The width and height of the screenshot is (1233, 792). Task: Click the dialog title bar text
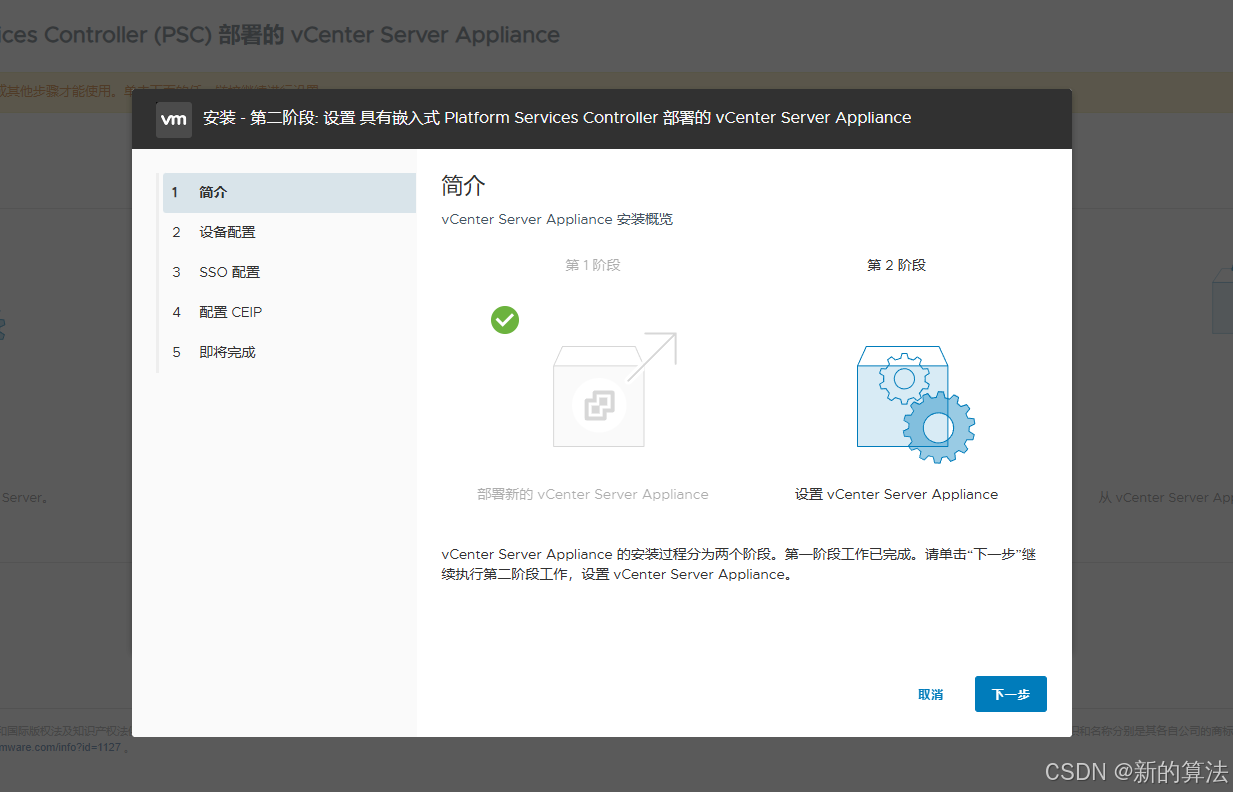pos(557,118)
